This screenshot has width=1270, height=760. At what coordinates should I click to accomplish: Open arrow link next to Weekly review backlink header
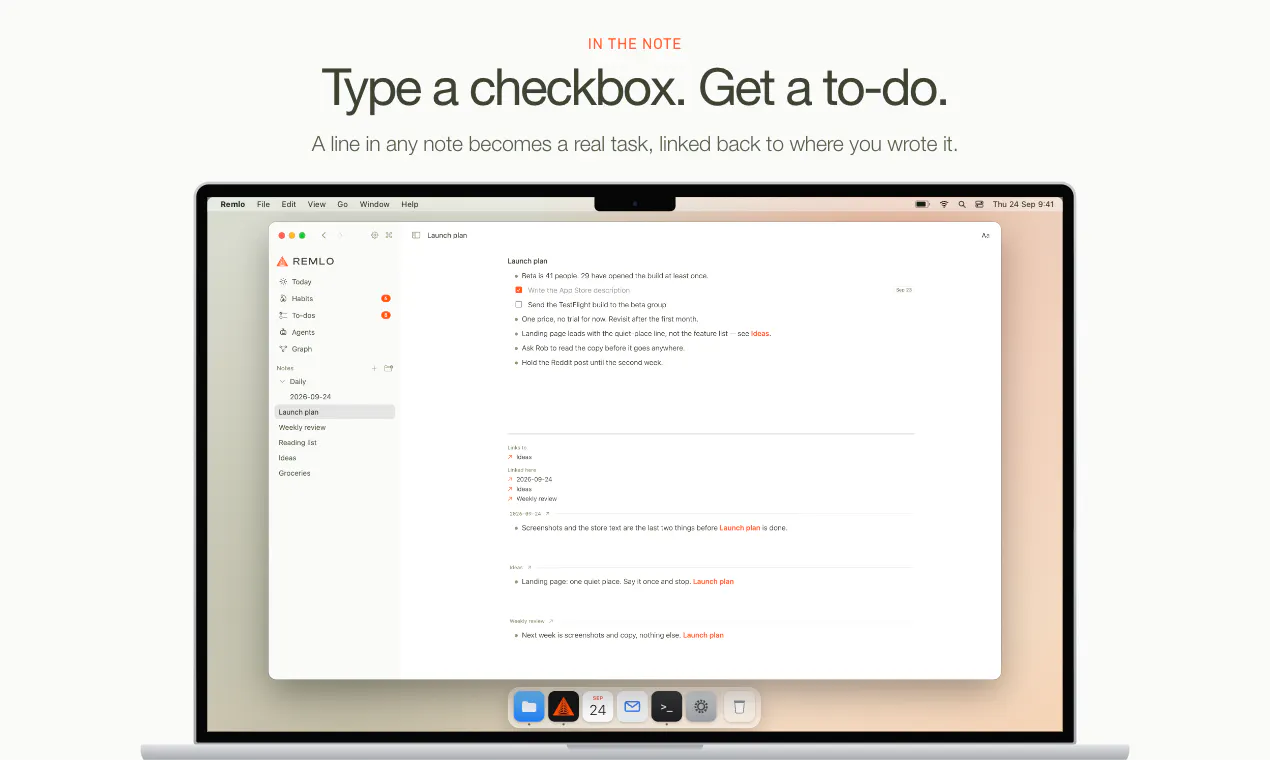pos(550,620)
